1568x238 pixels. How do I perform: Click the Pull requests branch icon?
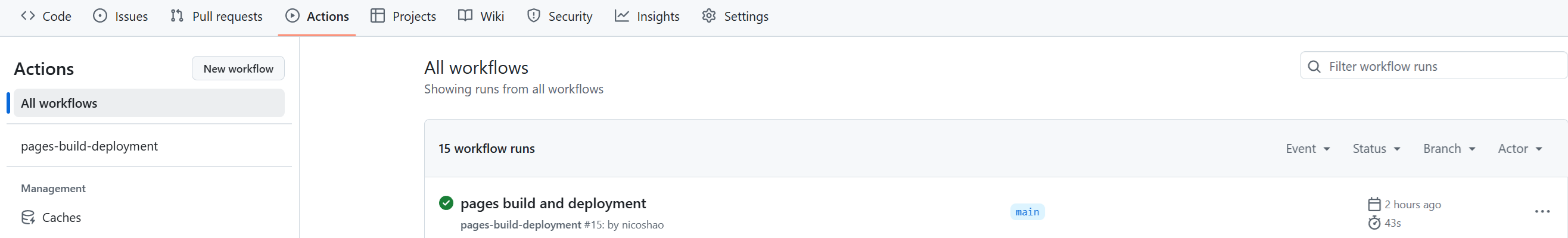tap(177, 16)
